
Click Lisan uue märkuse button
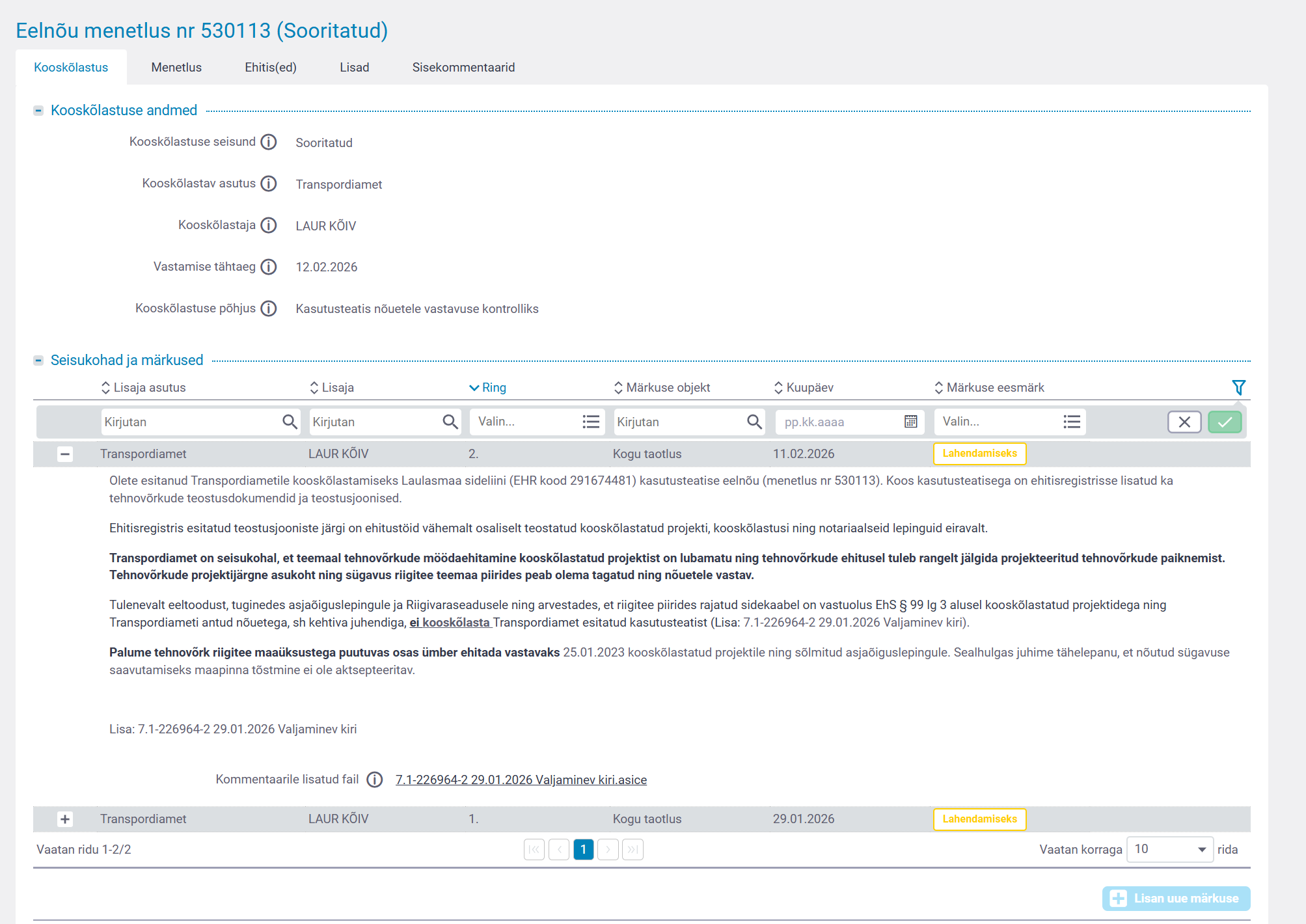1176,899
